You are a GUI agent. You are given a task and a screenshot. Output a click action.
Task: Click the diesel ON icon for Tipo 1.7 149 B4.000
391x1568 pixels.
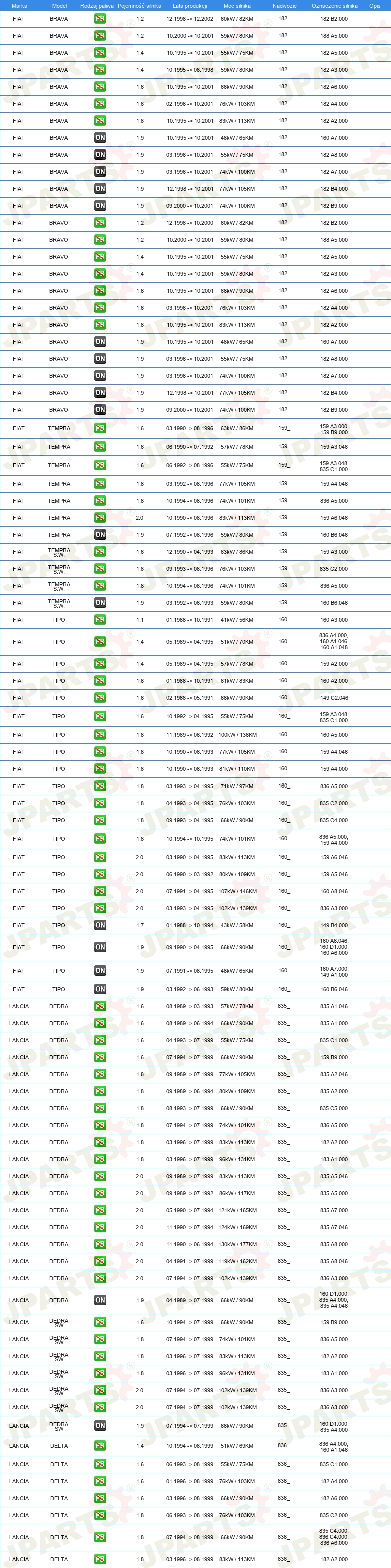tap(100, 925)
